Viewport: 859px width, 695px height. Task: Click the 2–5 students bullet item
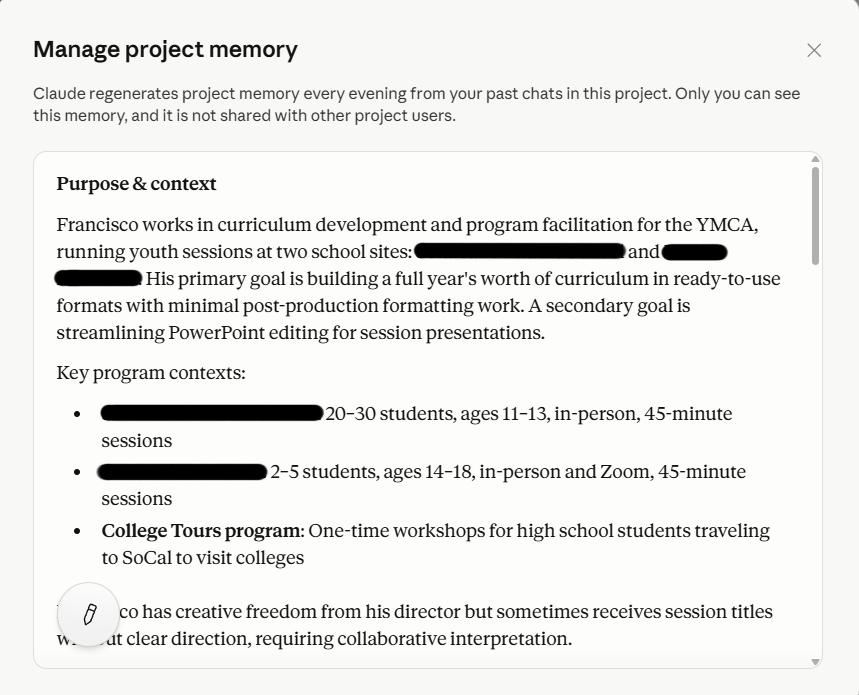point(423,485)
